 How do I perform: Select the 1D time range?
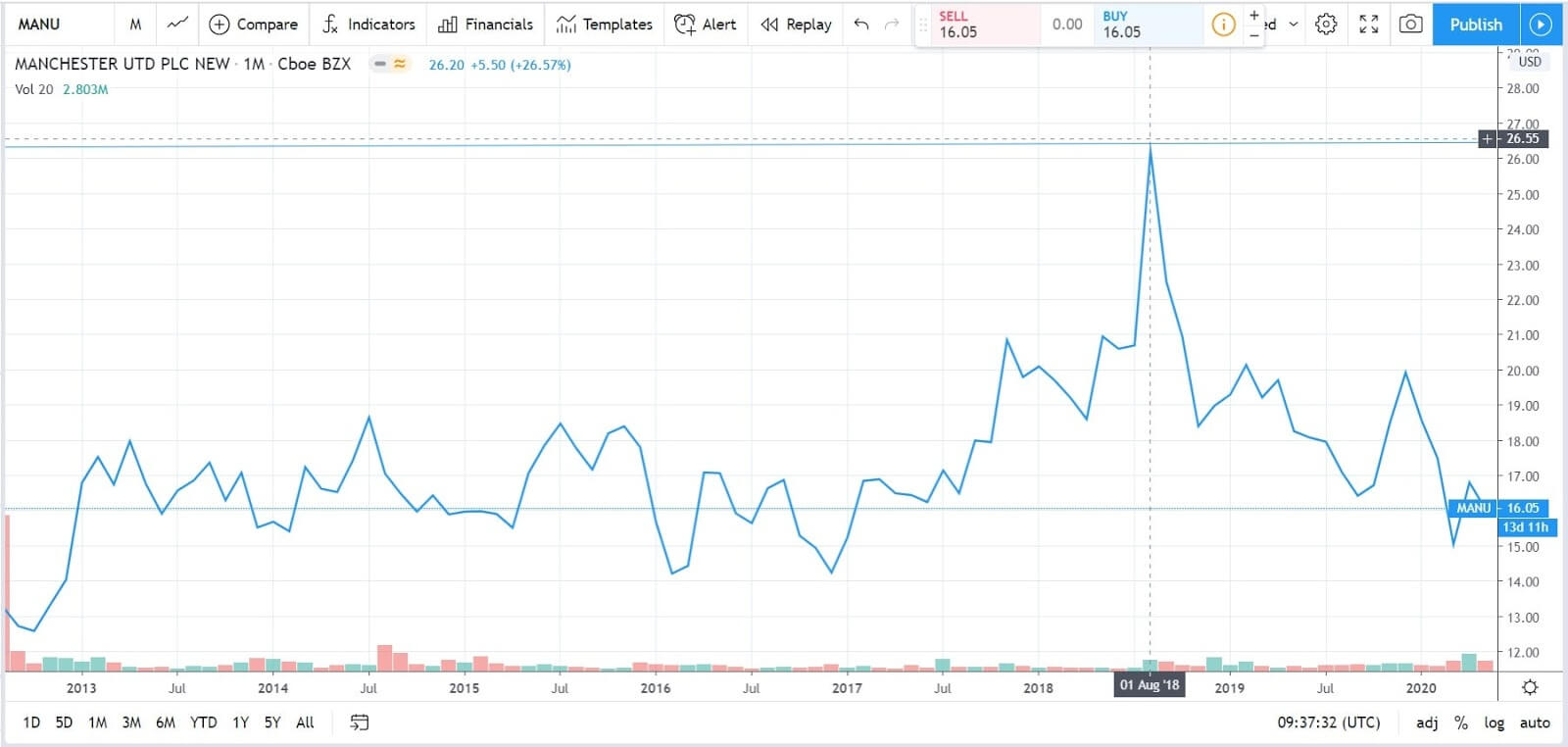coord(31,722)
